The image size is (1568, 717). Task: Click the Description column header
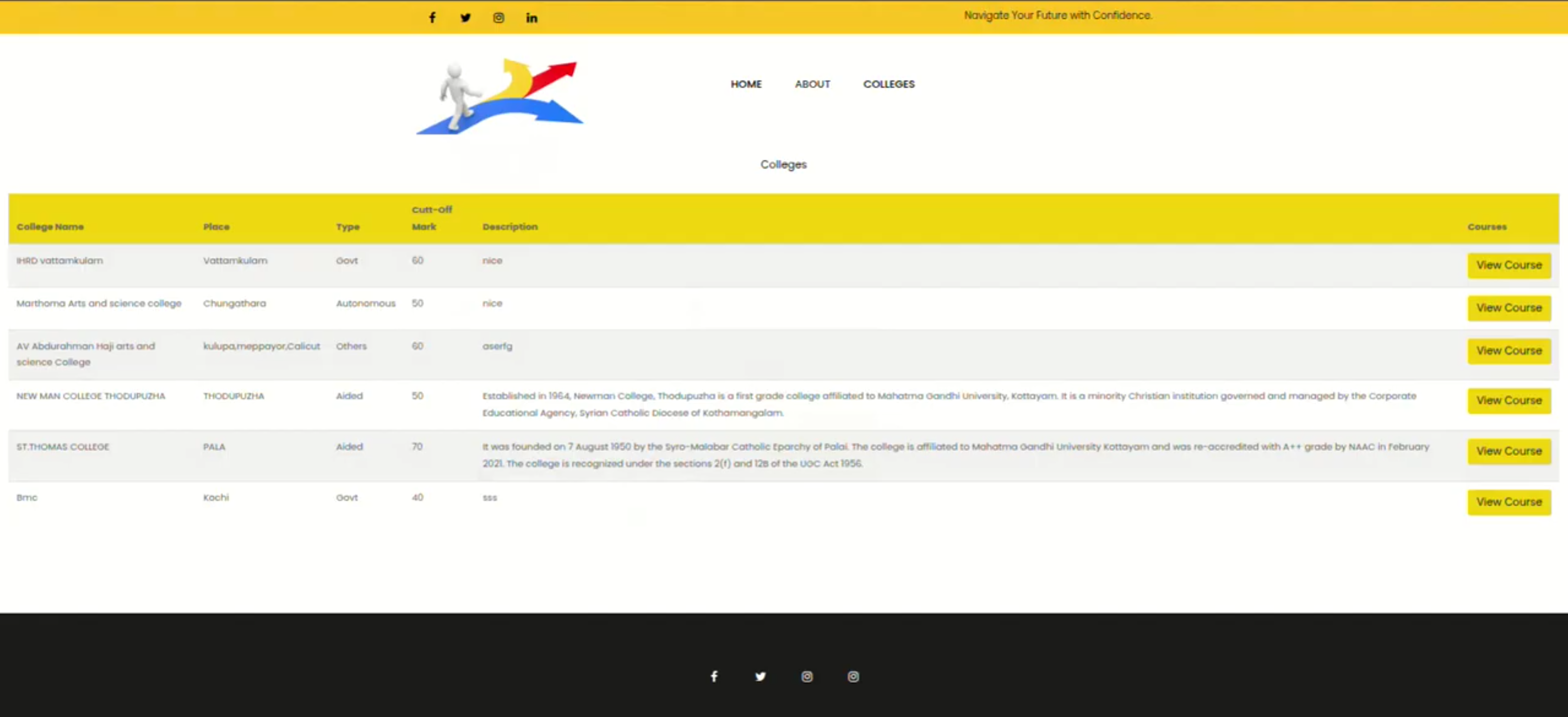point(510,226)
